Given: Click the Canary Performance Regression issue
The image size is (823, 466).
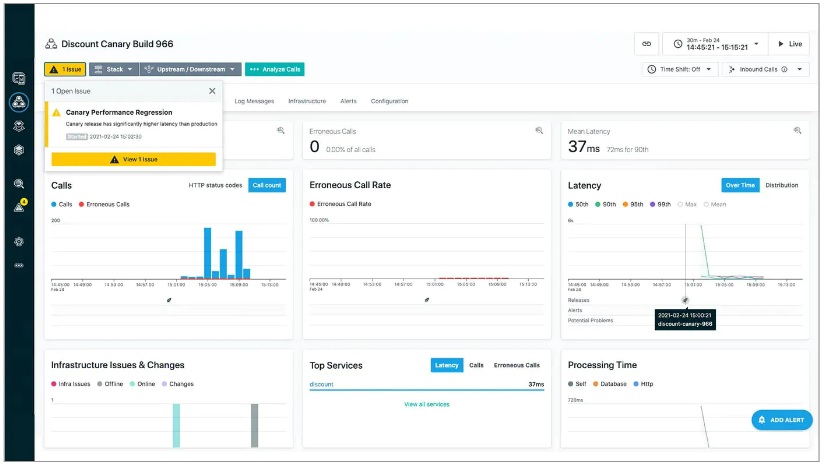Looking at the screenshot, I should click(134, 124).
